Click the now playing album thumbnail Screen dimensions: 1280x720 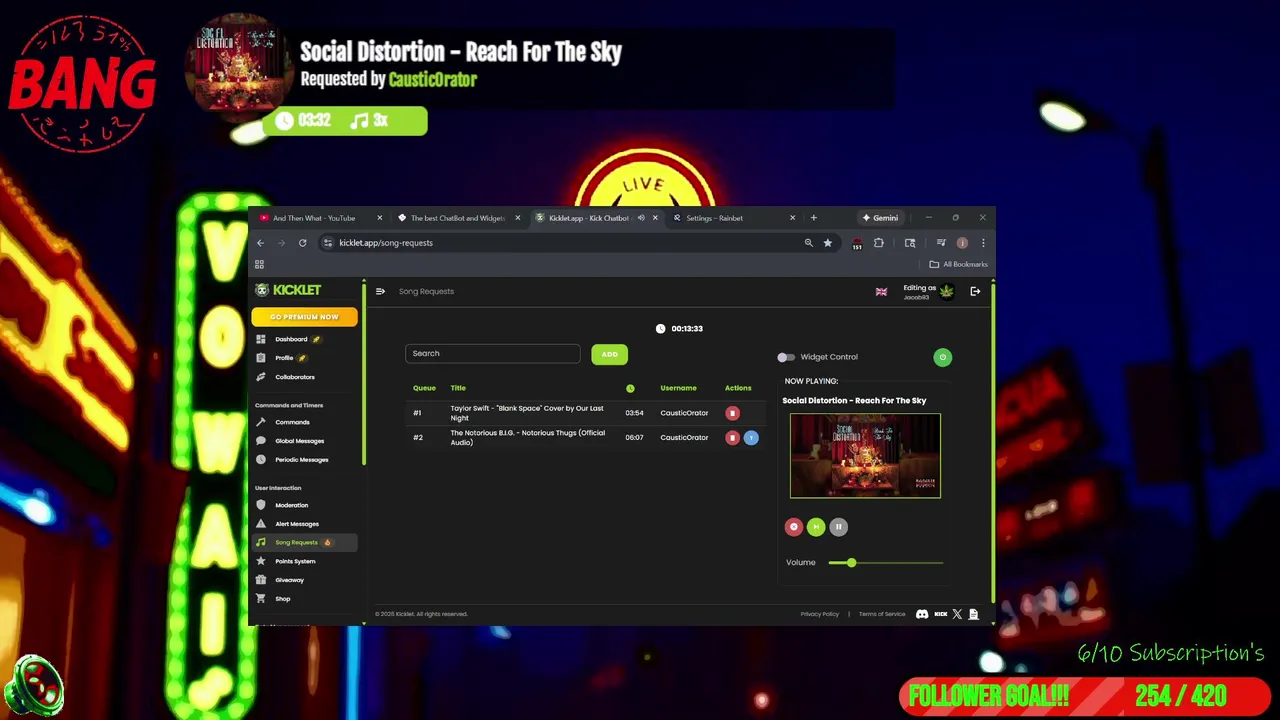(x=865, y=455)
